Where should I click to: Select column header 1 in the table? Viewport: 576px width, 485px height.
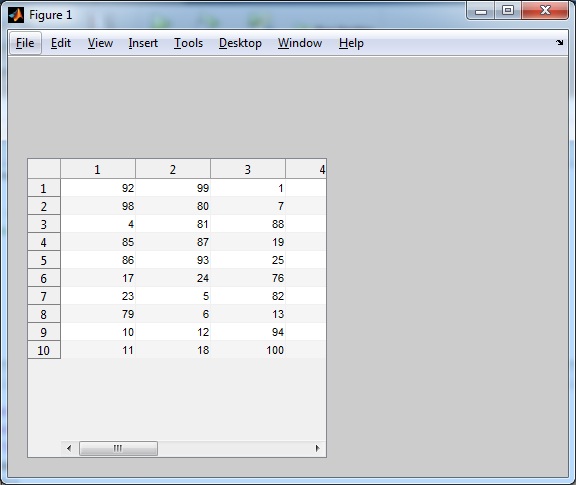(98, 169)
